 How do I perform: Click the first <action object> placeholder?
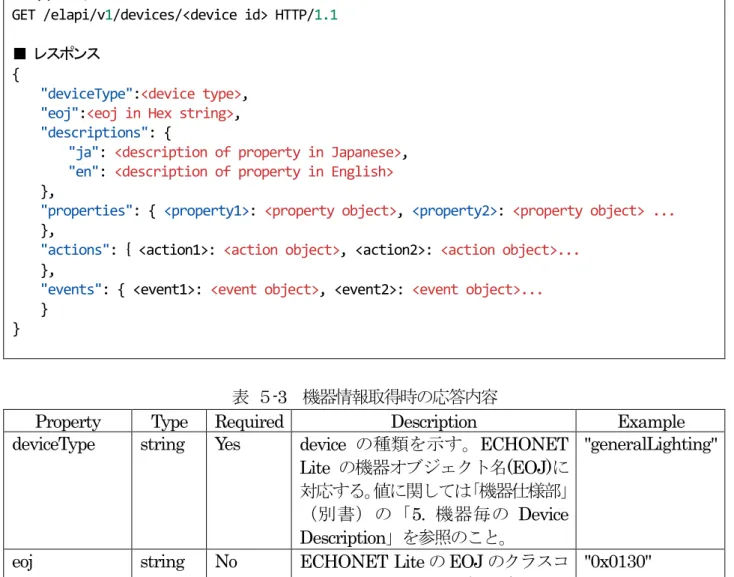coord(281,250)
